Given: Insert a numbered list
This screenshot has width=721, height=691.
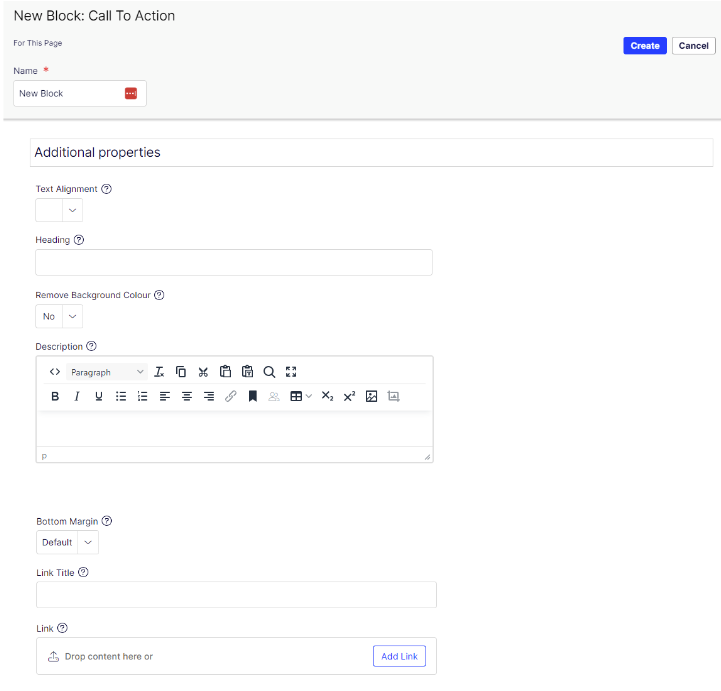Looking at the screenshot, I should (x=143, y=396).
